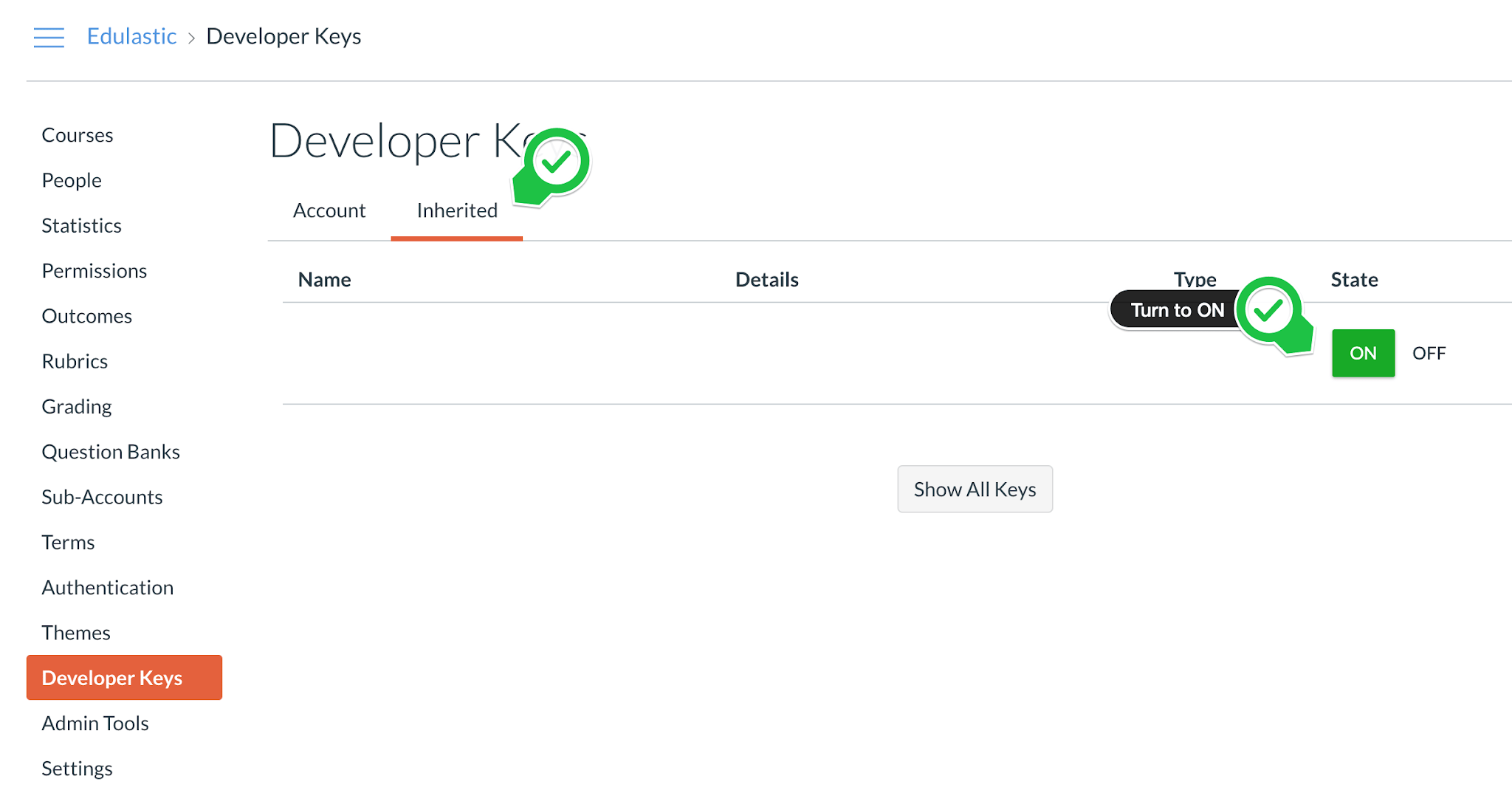The image size is (1512, 807).
Task: Open People in the sidebar
Action: click(x=72, y=180)
